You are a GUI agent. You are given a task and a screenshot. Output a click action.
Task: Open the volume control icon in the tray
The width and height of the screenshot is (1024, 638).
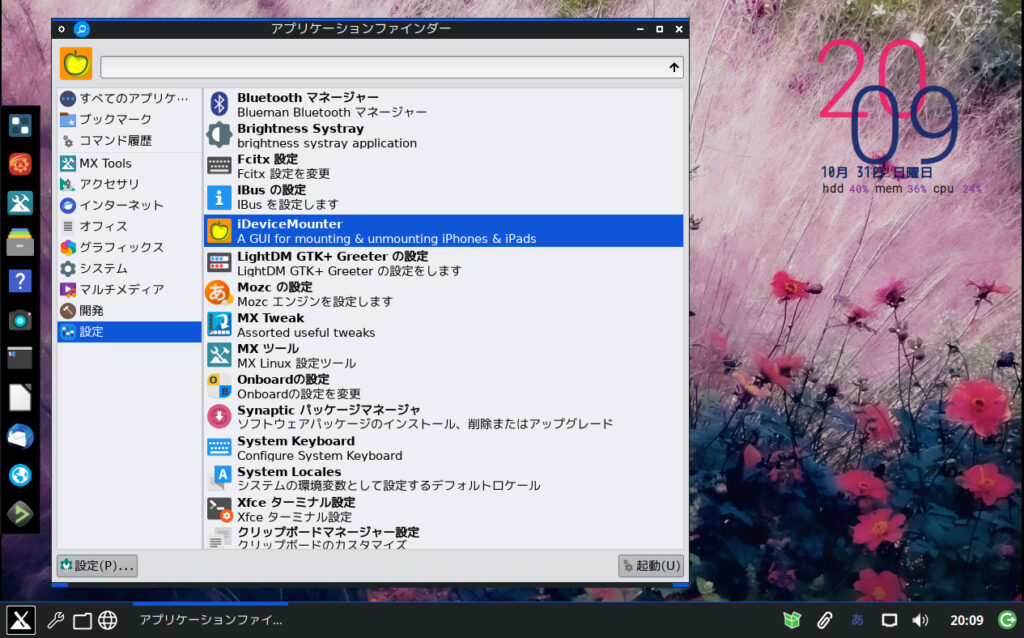(x=921, y=620)
